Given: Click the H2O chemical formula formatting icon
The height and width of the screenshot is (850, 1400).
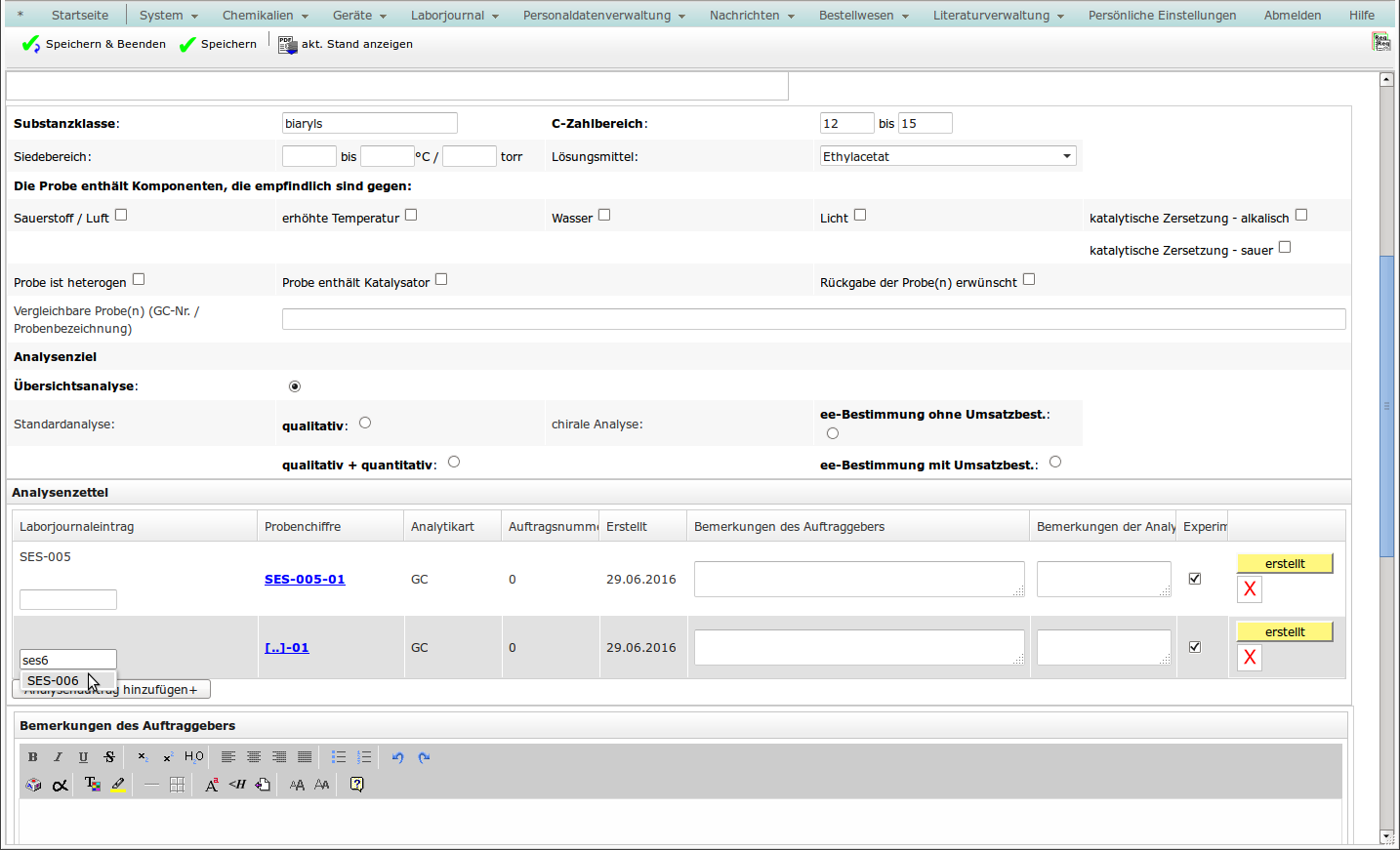Looking at the screenshot, I should pyautogui.click(x=194, y=757).
